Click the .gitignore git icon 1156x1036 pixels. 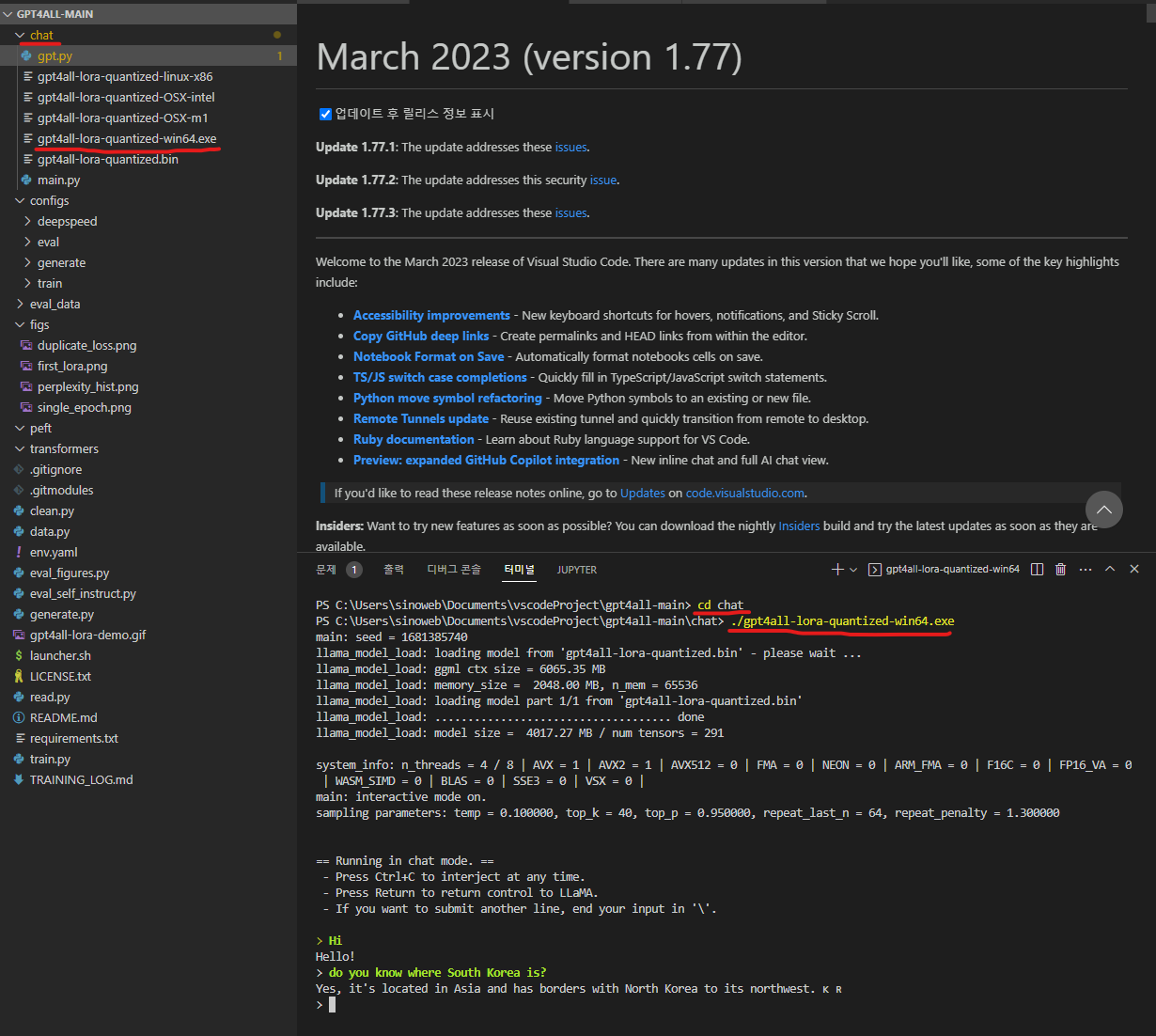pos(19,469)
